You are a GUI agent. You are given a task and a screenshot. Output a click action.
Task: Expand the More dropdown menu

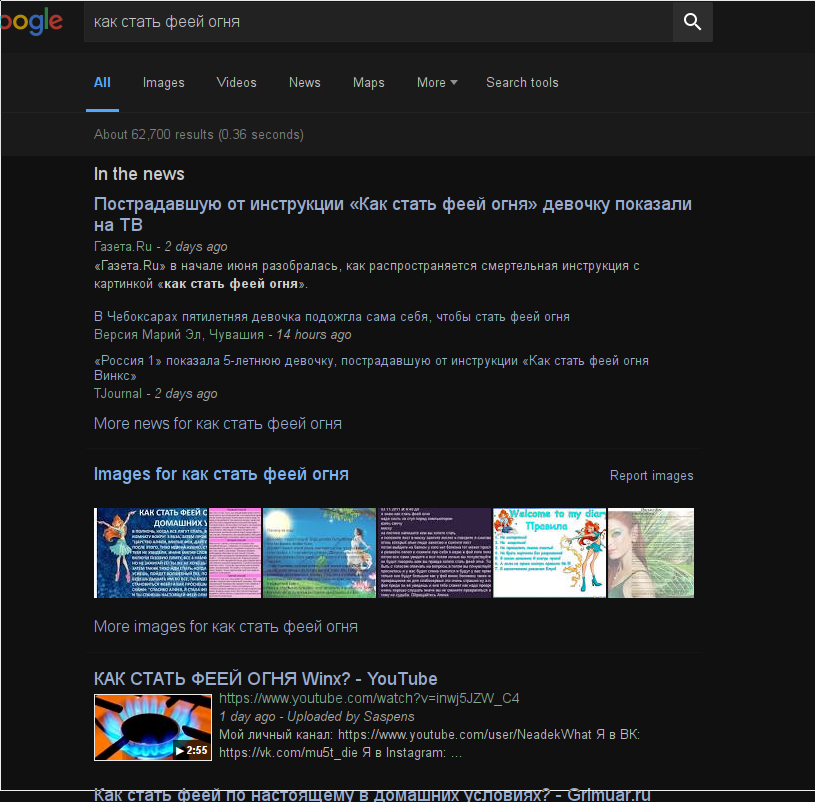pos(437,83)
